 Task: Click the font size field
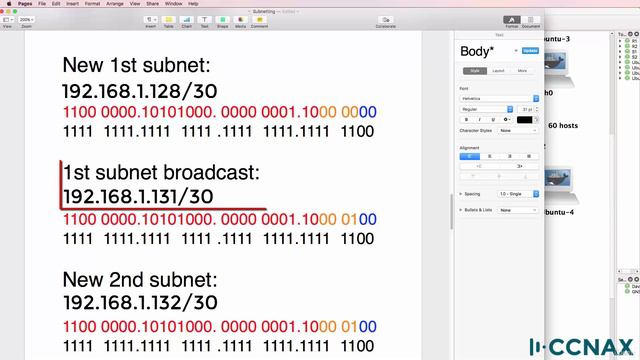tap(525, 109)
